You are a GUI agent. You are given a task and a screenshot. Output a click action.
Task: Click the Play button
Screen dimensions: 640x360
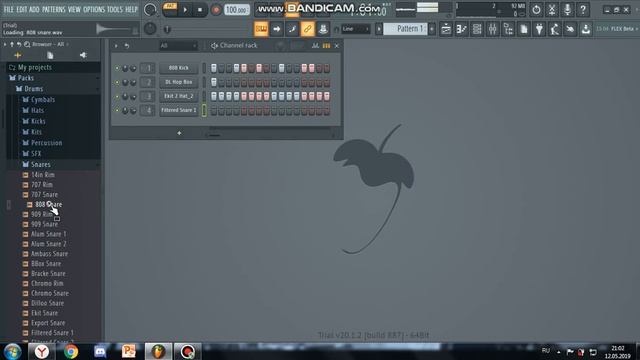click(185, 9)
